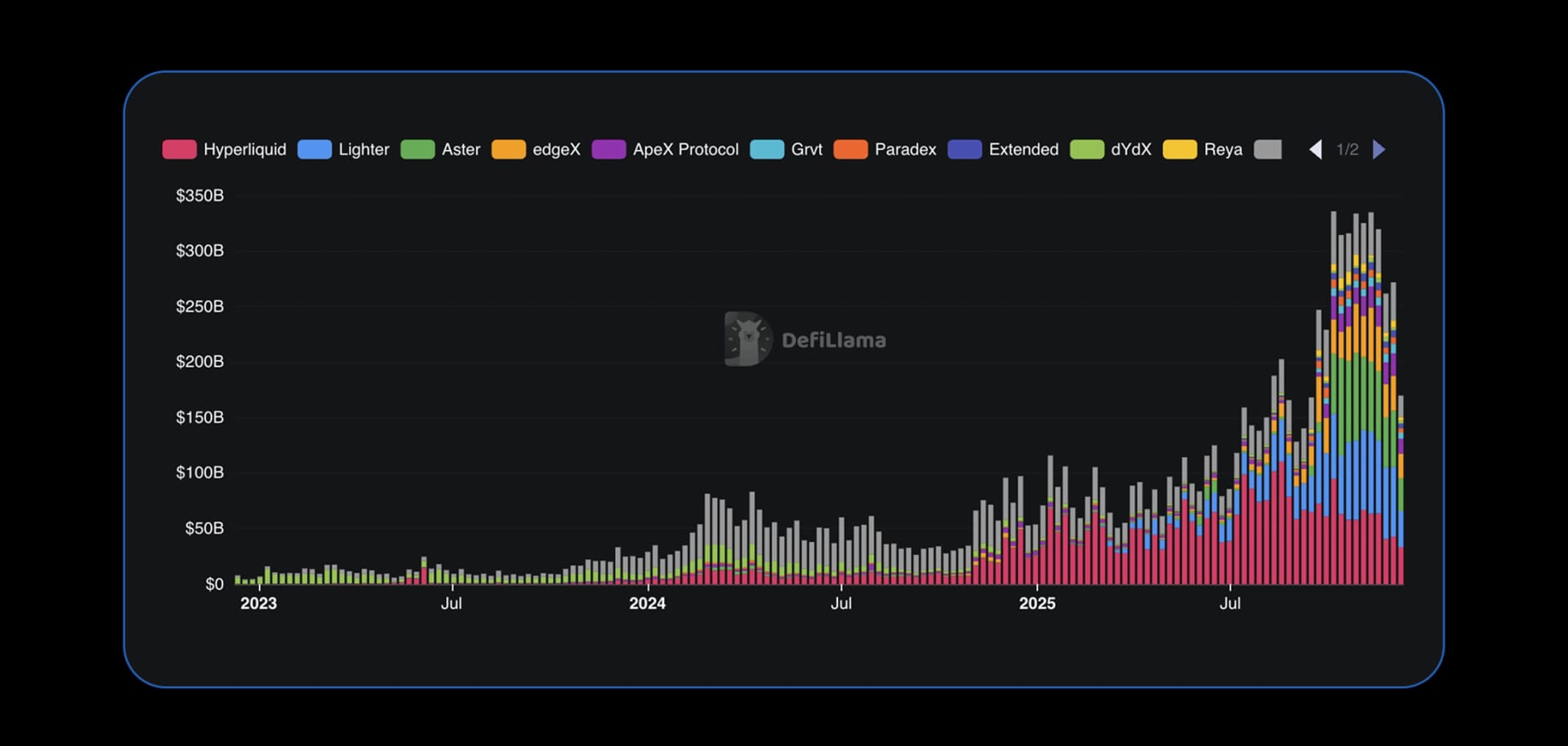Click the 2024 label on the x-axis
The height and width of the screenshot is (746, 1568).
648,604
